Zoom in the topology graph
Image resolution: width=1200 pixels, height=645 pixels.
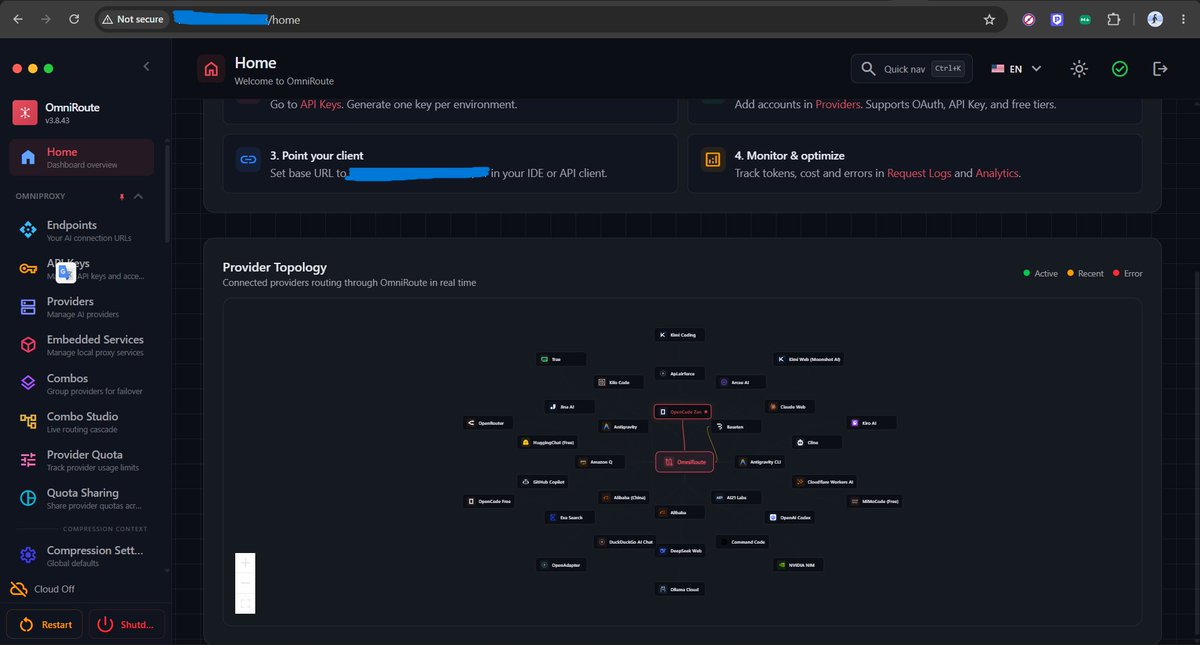(x=246, y=563)
